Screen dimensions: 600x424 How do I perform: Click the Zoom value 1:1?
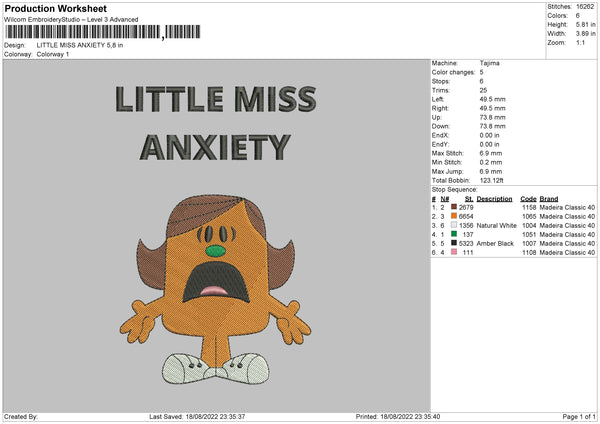[580, 42]
